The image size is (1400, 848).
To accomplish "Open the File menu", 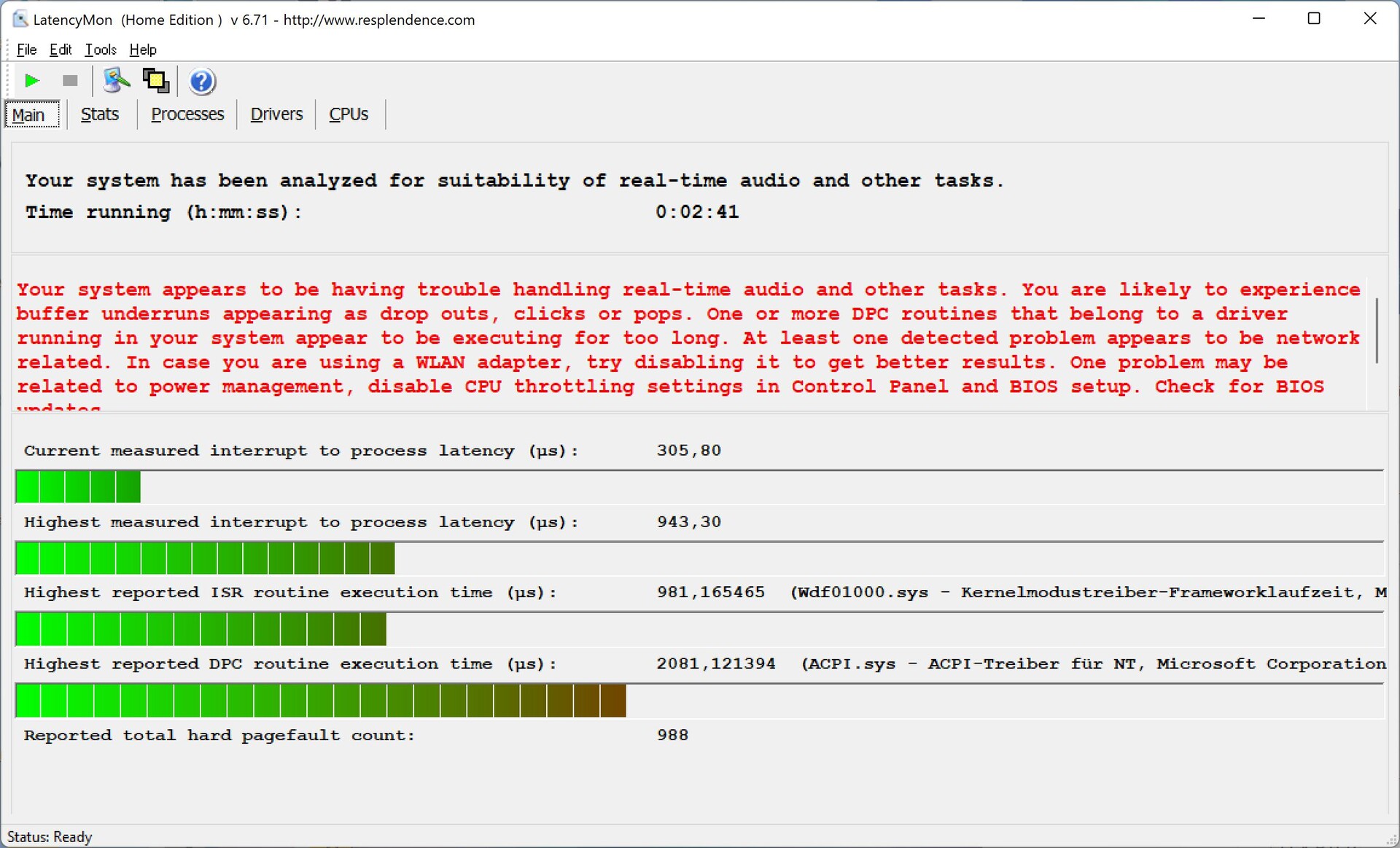I will tap(26, 50).
